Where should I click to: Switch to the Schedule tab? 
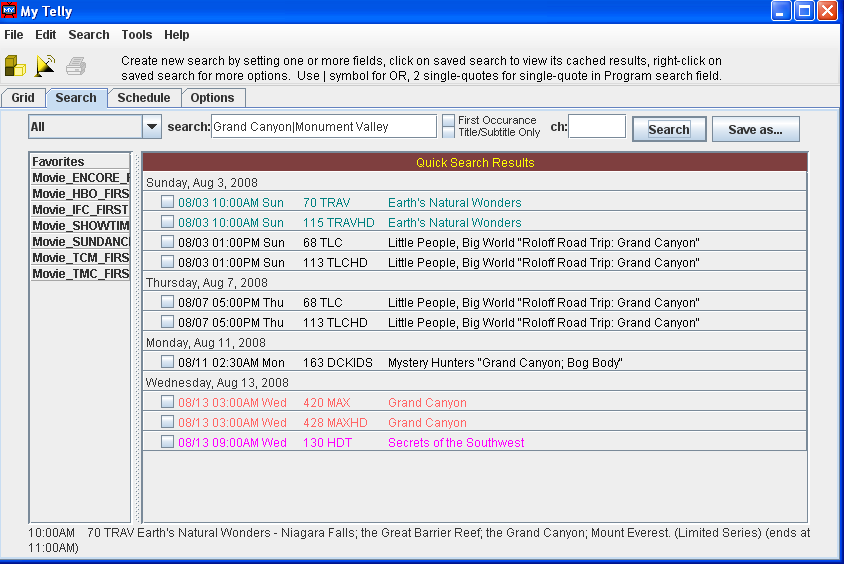click(x=144, y=98)
